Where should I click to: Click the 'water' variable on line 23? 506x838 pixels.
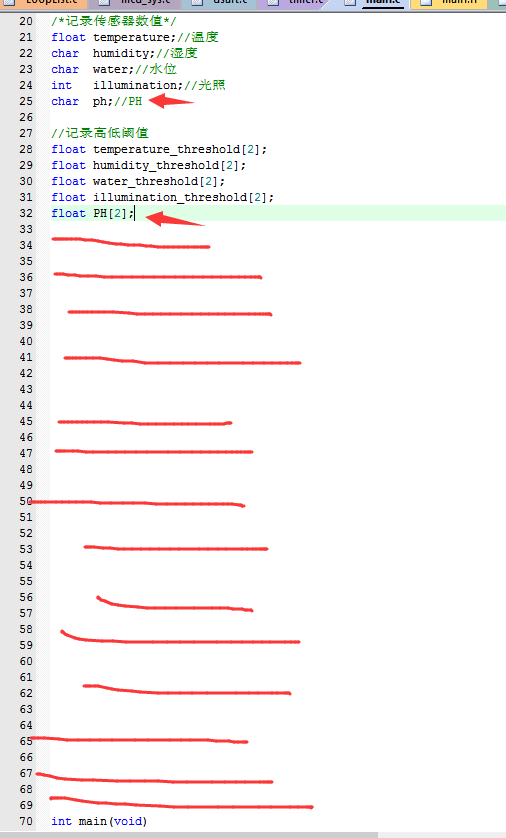tap(110, 69)
